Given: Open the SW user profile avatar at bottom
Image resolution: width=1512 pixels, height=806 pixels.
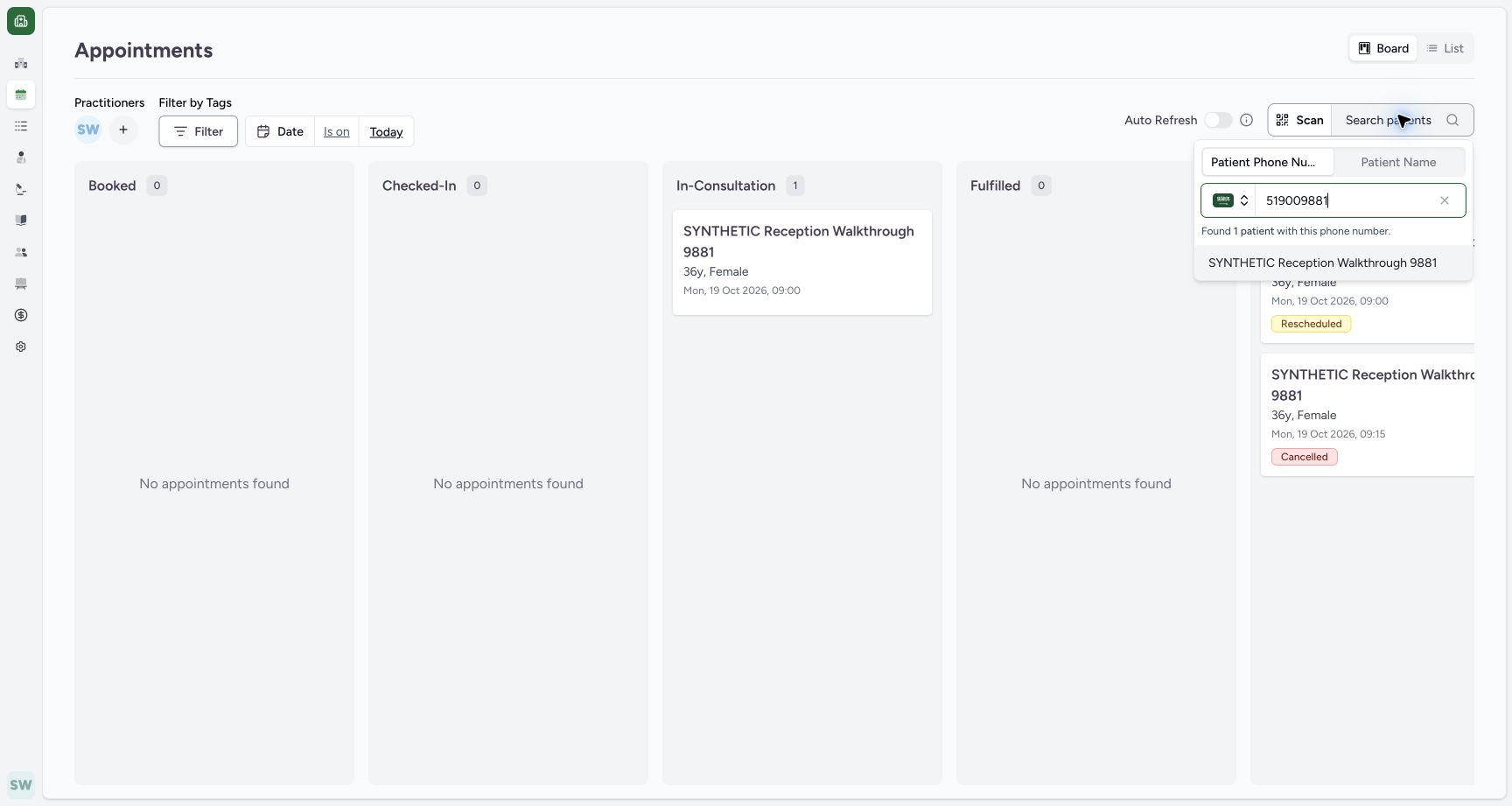Looking at the screenshot, I should click(21, 784).
